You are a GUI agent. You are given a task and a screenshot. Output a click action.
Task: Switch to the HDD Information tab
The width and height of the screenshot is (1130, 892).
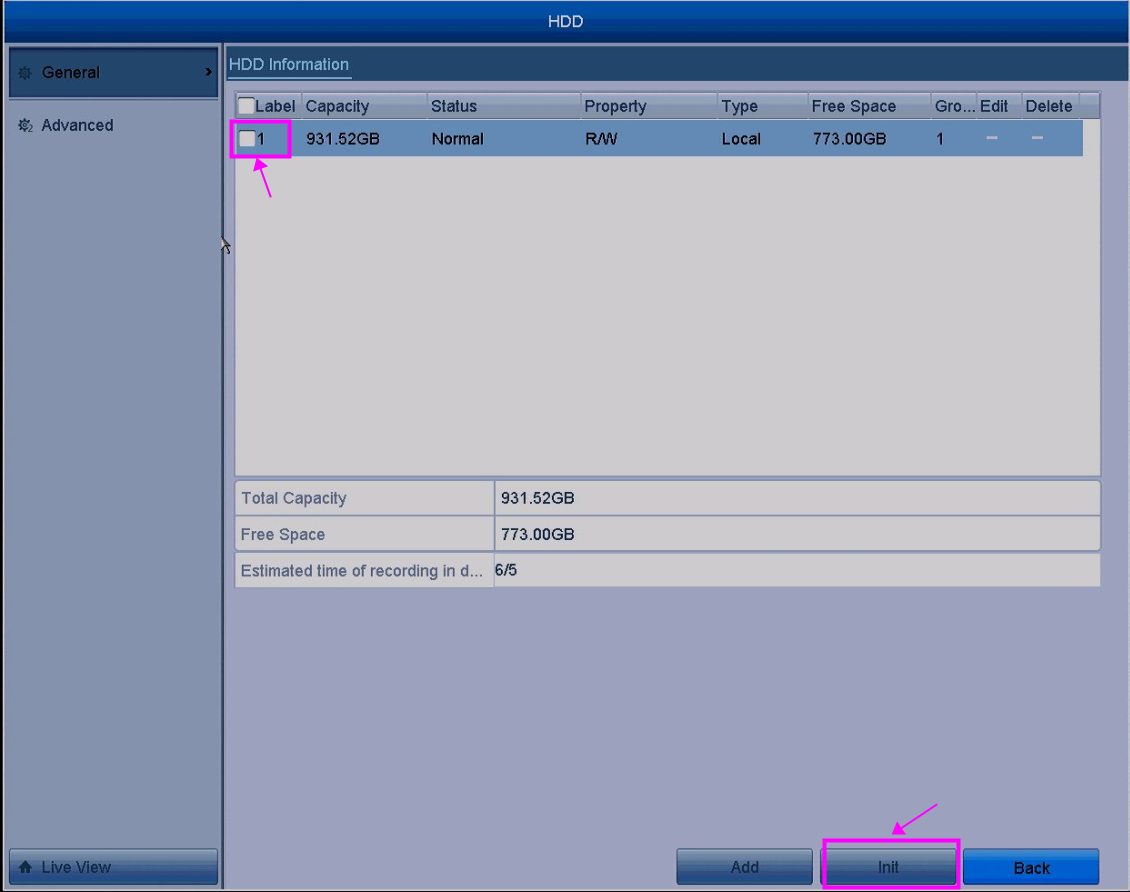point(289,65)
